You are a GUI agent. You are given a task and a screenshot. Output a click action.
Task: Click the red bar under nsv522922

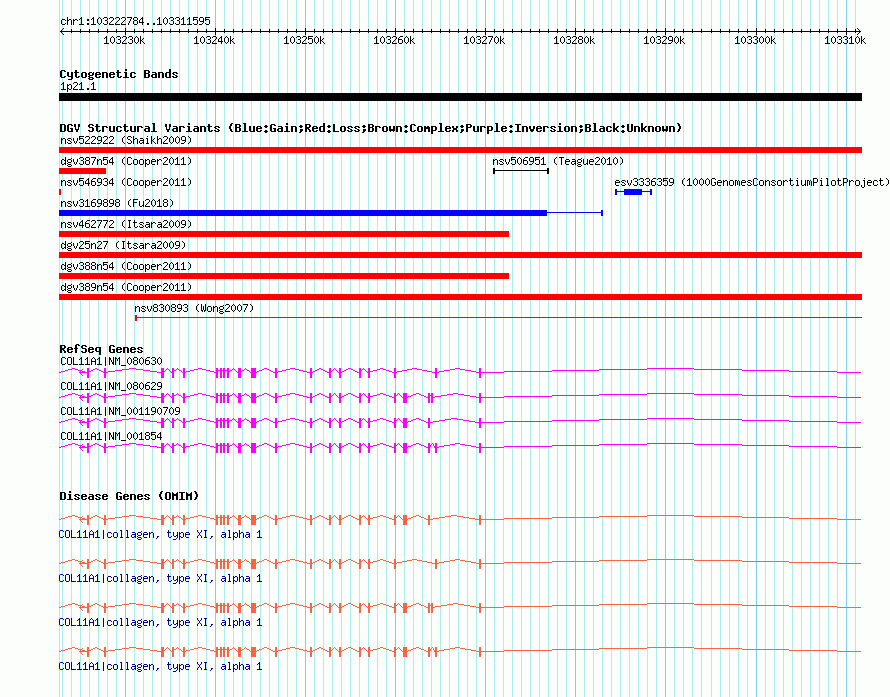(x=460, y=150)
